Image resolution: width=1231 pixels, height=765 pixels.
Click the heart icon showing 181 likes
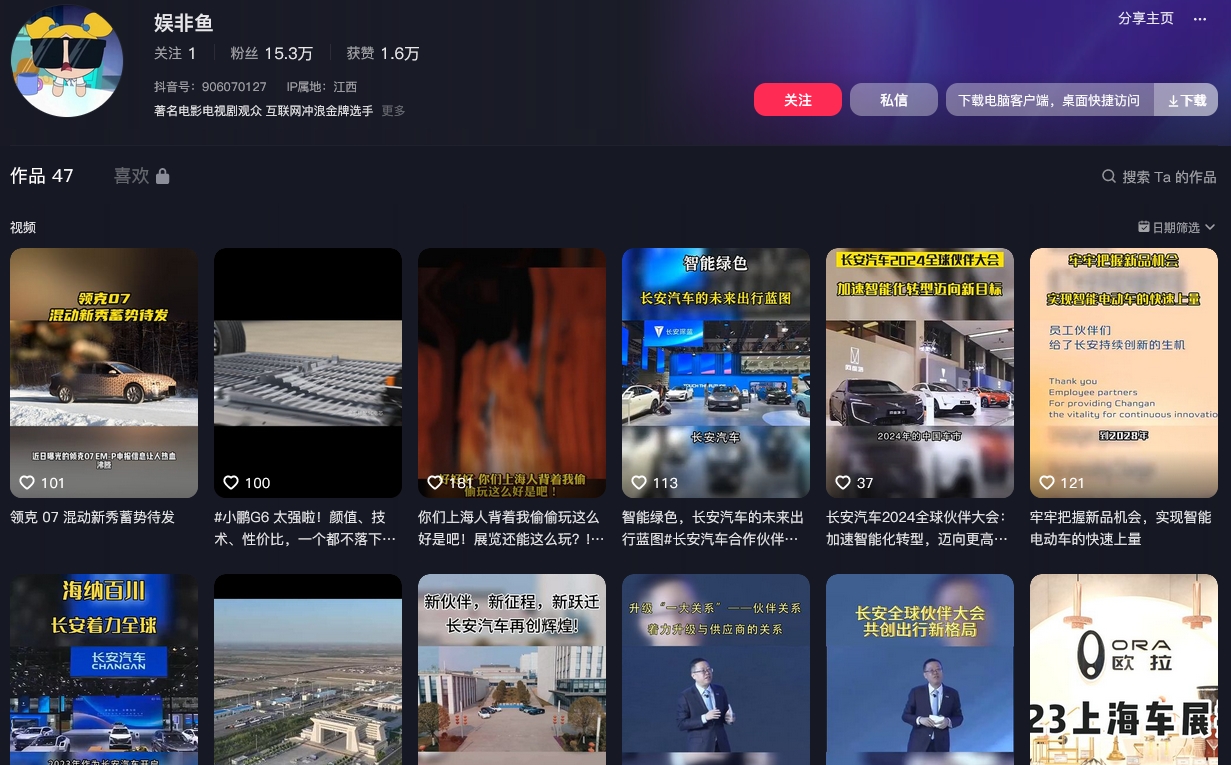435,483
